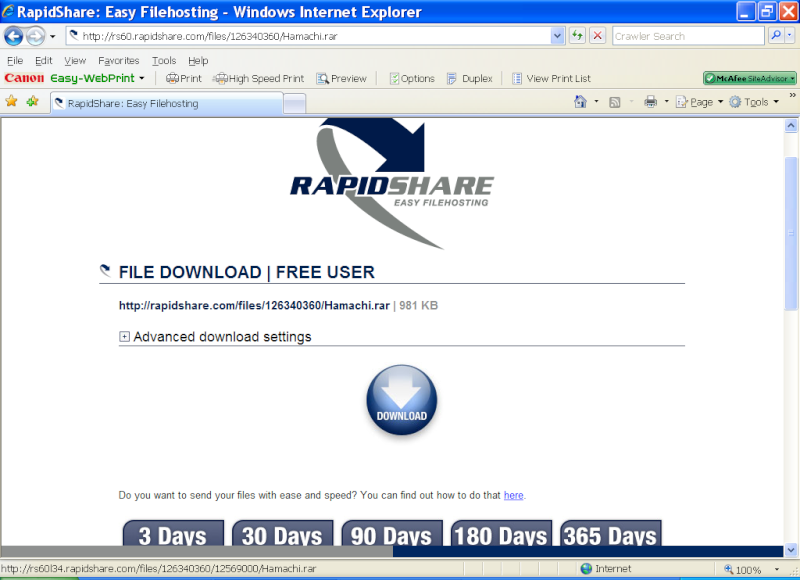The image size is (800, 580).
Task: Open the search provider dropdown arrow
Action: [x=790, y=36]
